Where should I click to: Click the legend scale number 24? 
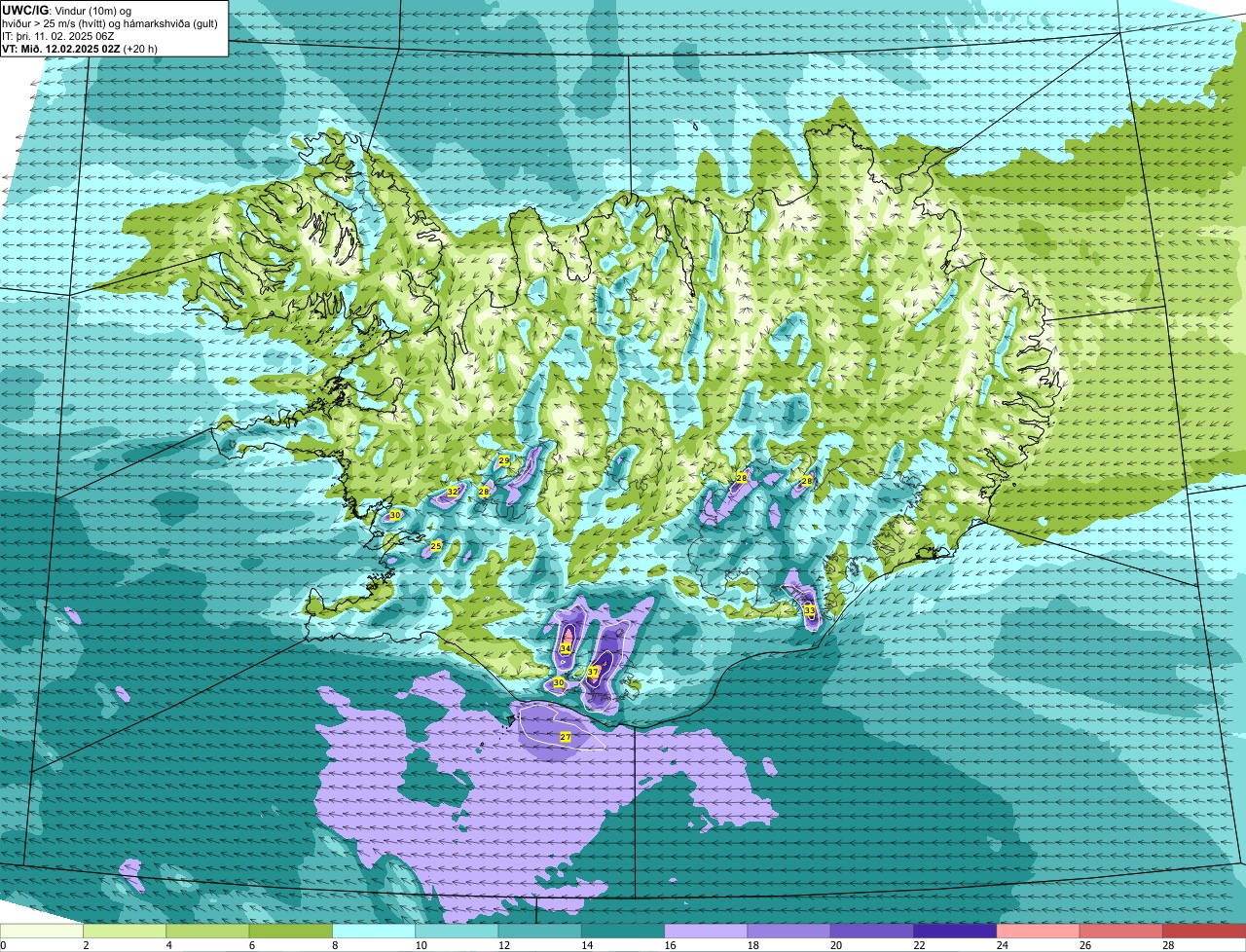pos(1001,945)
